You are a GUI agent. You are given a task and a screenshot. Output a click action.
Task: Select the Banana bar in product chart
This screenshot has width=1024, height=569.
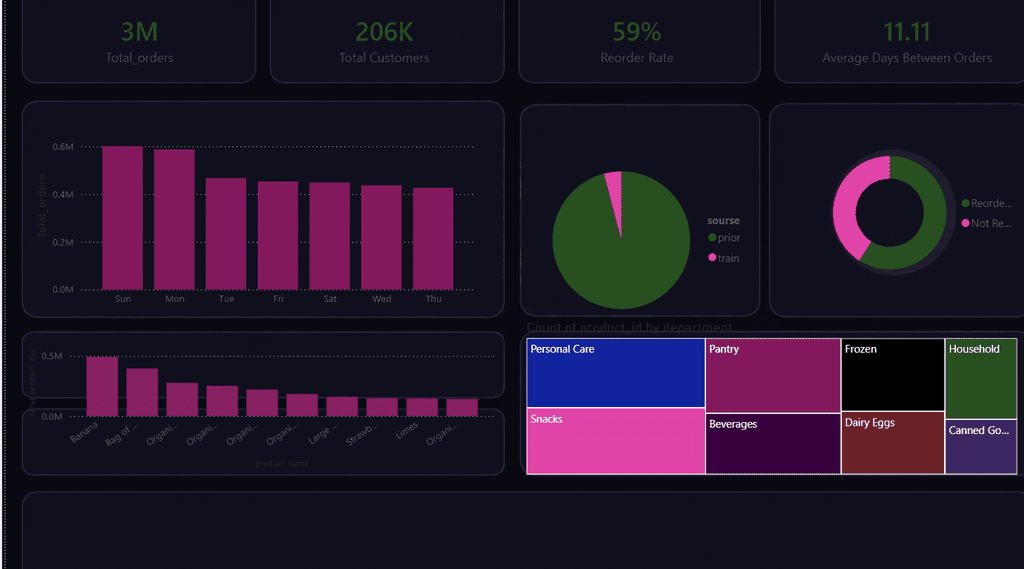pos(103,386)
